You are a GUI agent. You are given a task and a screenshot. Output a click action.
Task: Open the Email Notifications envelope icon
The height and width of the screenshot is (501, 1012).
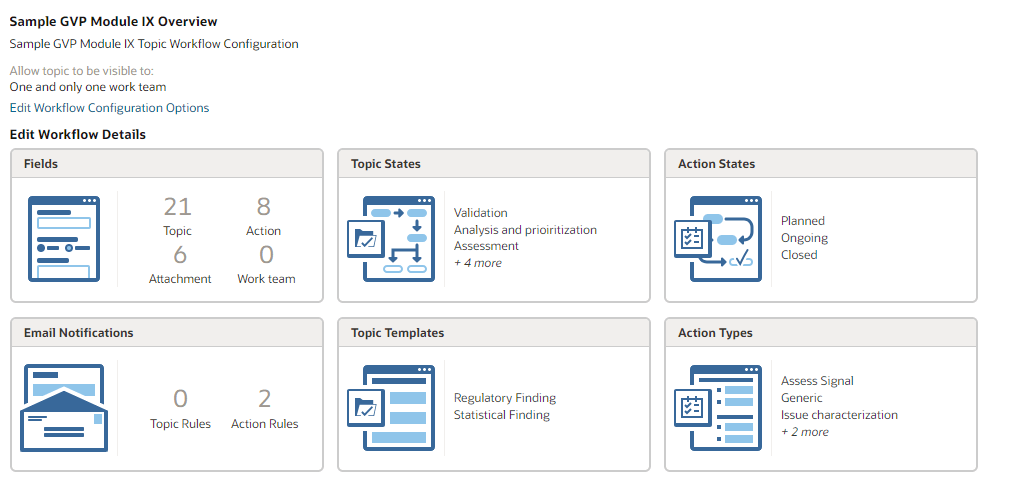tap(64, 408)
